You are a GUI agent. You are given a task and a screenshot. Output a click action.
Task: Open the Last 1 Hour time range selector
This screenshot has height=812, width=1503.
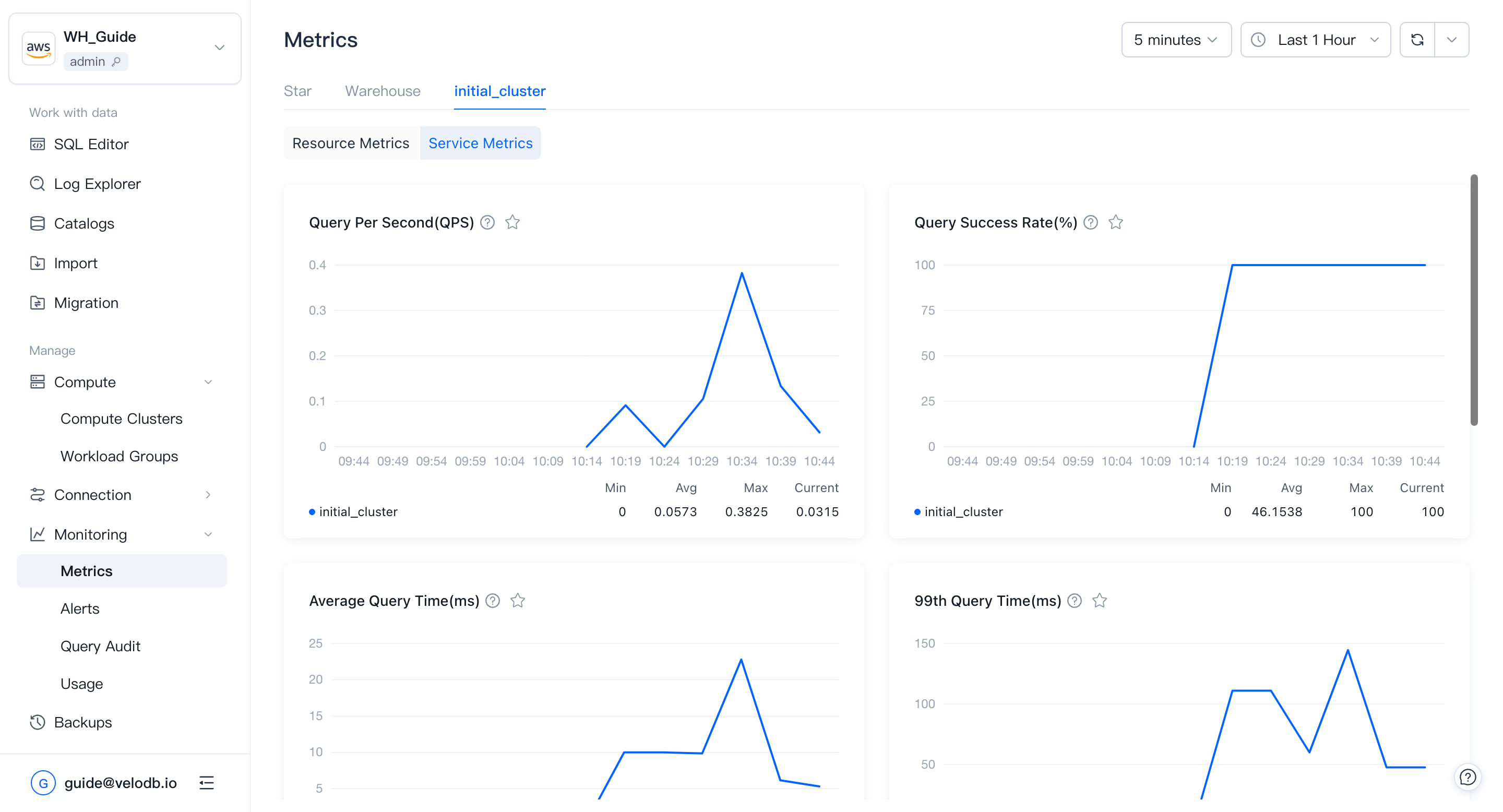(1316, 39)
